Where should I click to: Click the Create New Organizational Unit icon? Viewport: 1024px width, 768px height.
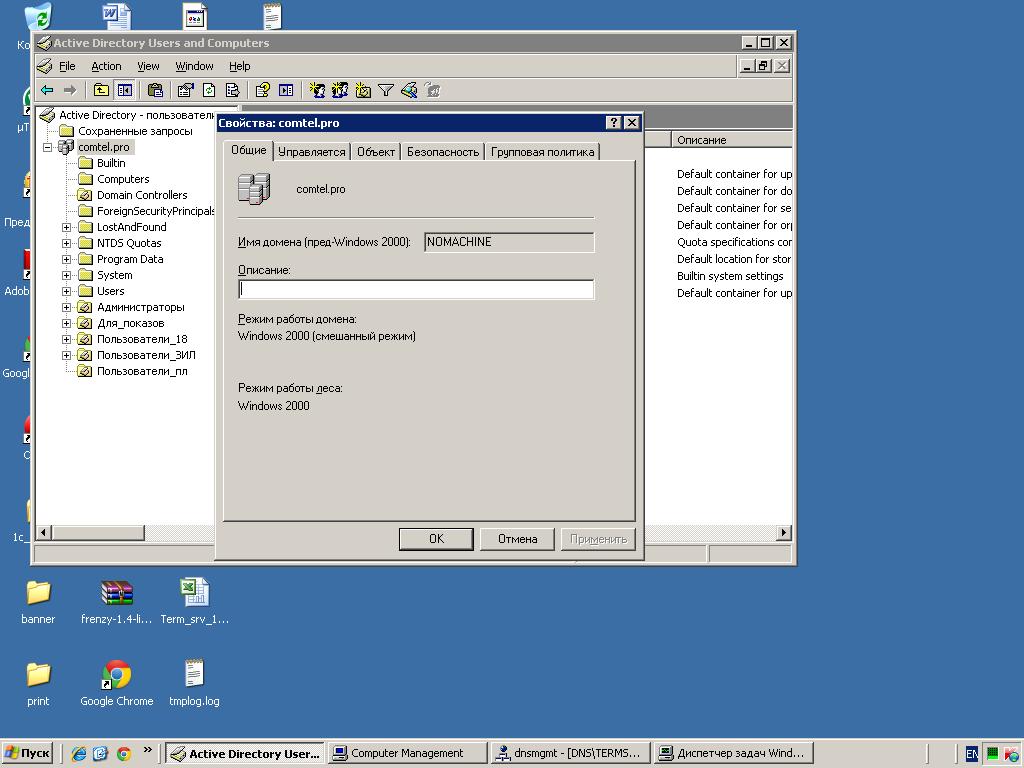coord(363,90)
